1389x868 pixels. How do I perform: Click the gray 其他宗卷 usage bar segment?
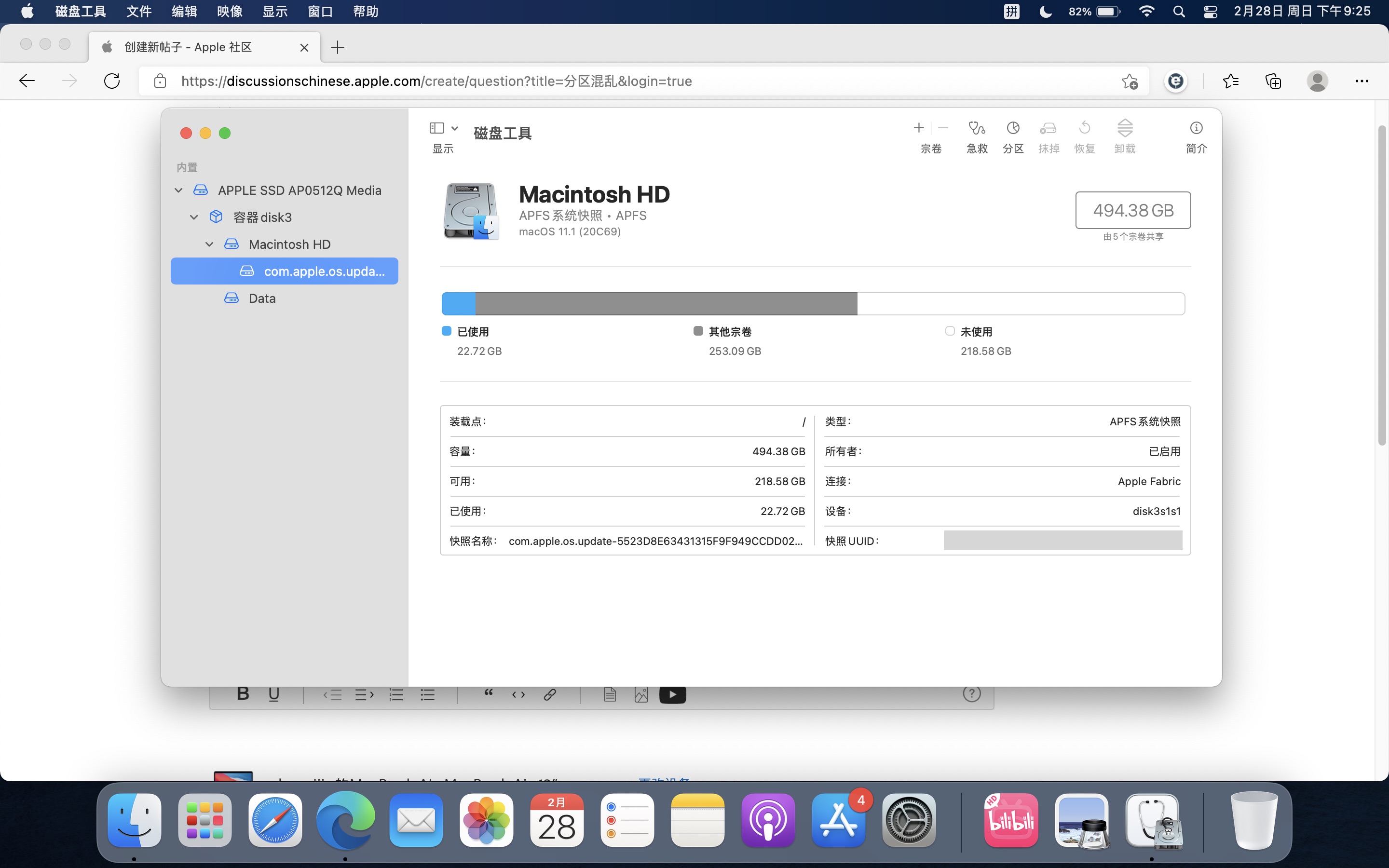pyautogui.click(x=666, y=304)
